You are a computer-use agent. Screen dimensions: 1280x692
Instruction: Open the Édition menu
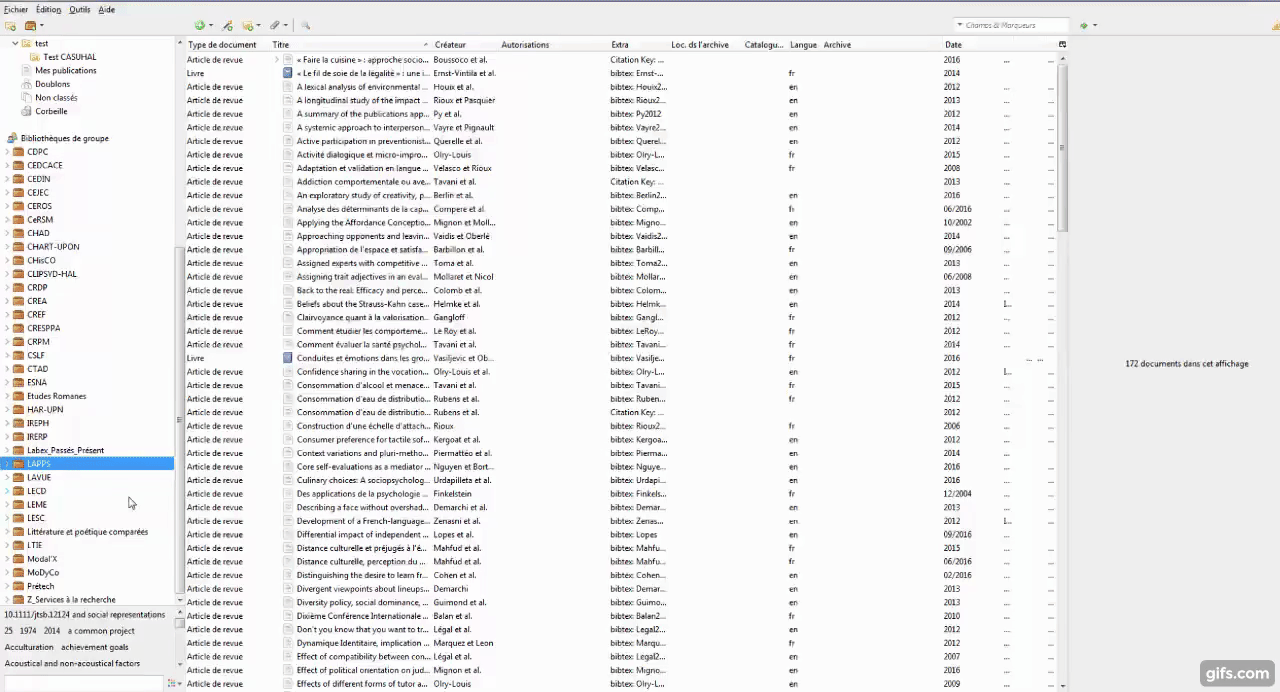pyautogui.click(x=48, y=9)
